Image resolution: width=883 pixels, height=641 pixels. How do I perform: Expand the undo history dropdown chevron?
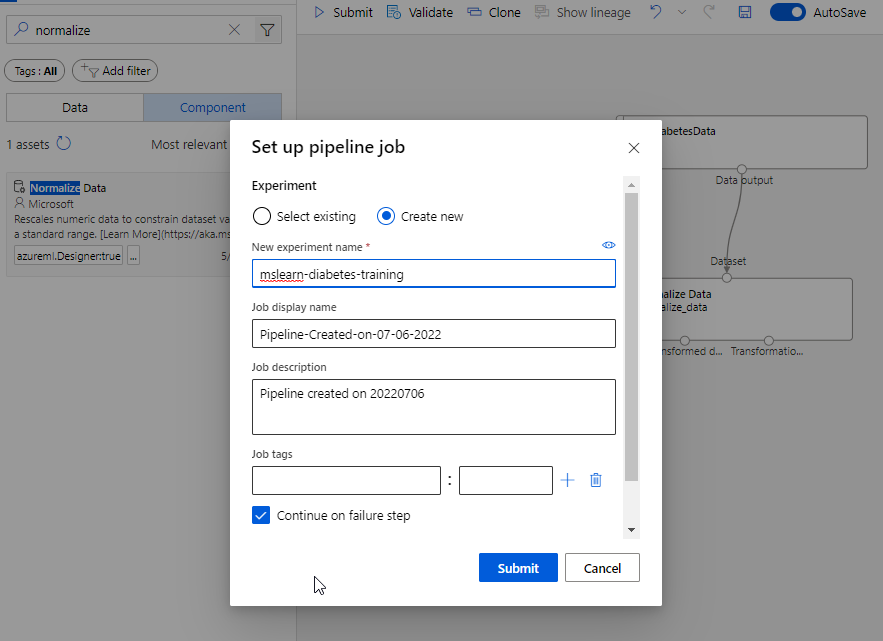coord(682,12)
